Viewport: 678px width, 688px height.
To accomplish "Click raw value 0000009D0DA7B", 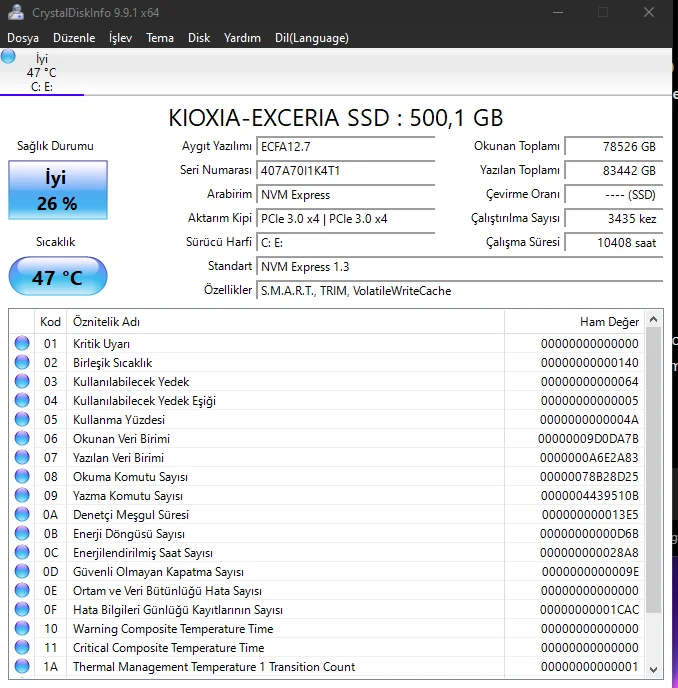I will pyautogui.click(x=588, y=438).
